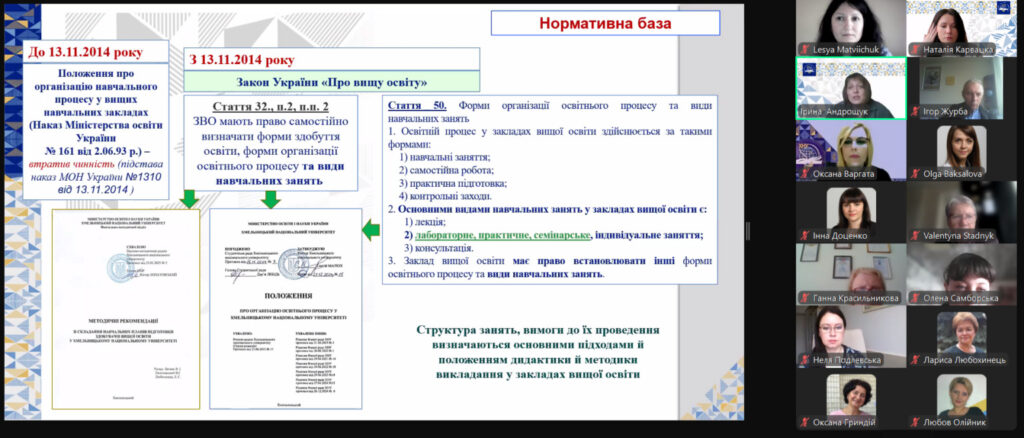Open the Положення document image on slide

point(283,310)
